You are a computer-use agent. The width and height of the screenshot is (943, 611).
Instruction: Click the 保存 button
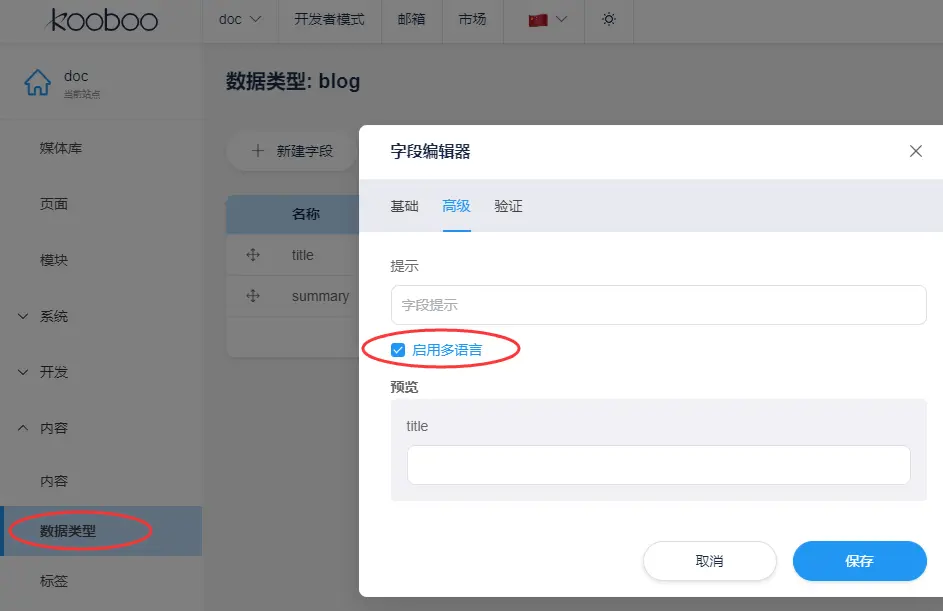pyautogui.click(x=859, y=561)
